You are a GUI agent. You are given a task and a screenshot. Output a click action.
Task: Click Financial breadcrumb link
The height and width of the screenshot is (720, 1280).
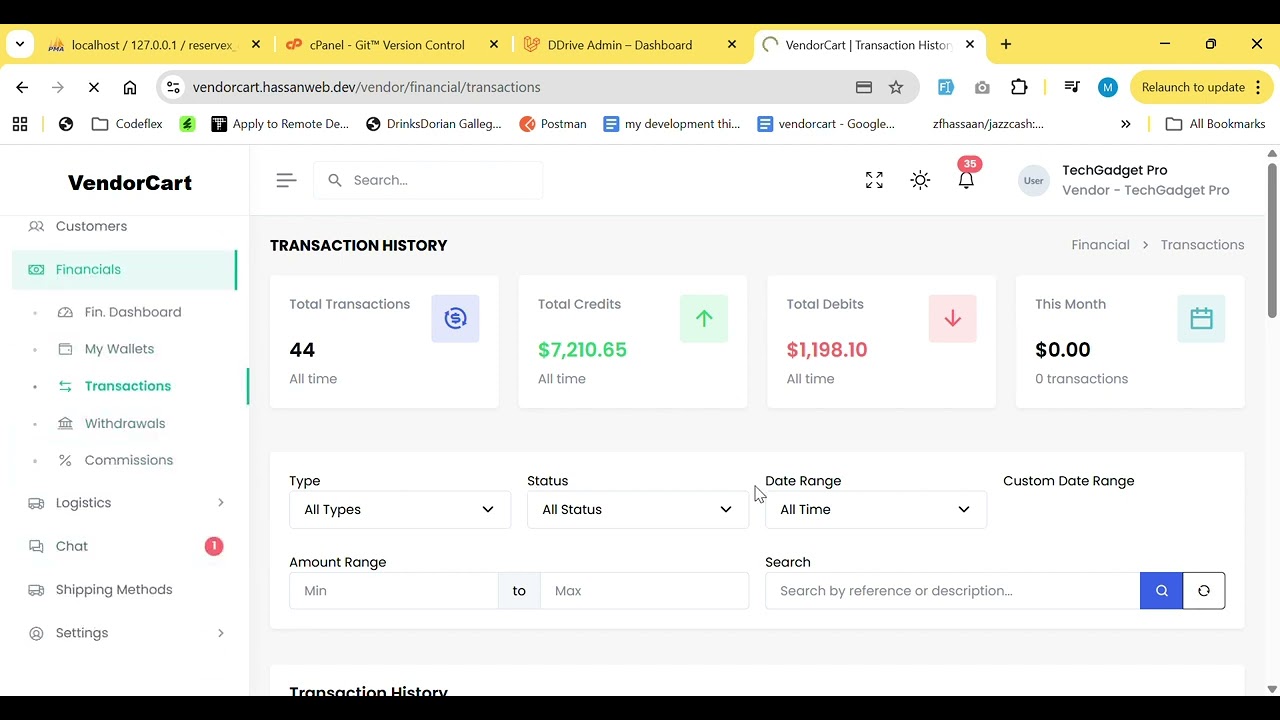tap(1100, 245)
